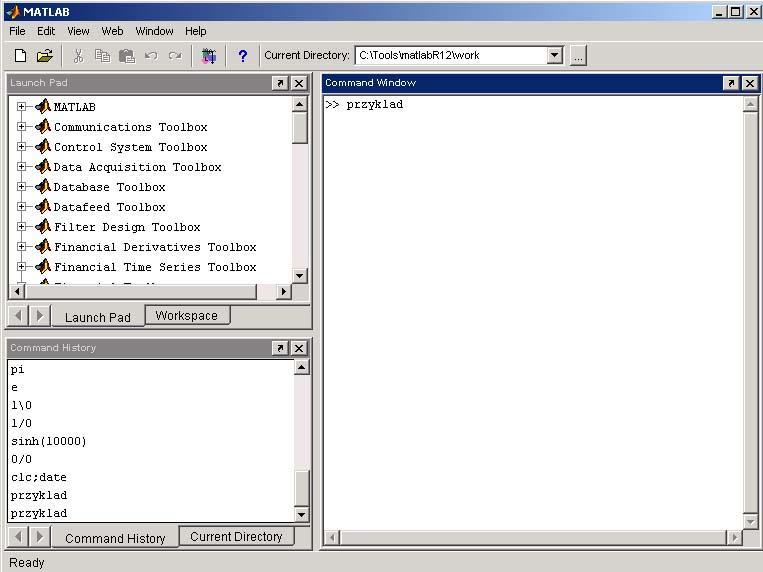Switch to the Current Directory tab

tap(236, 536)
